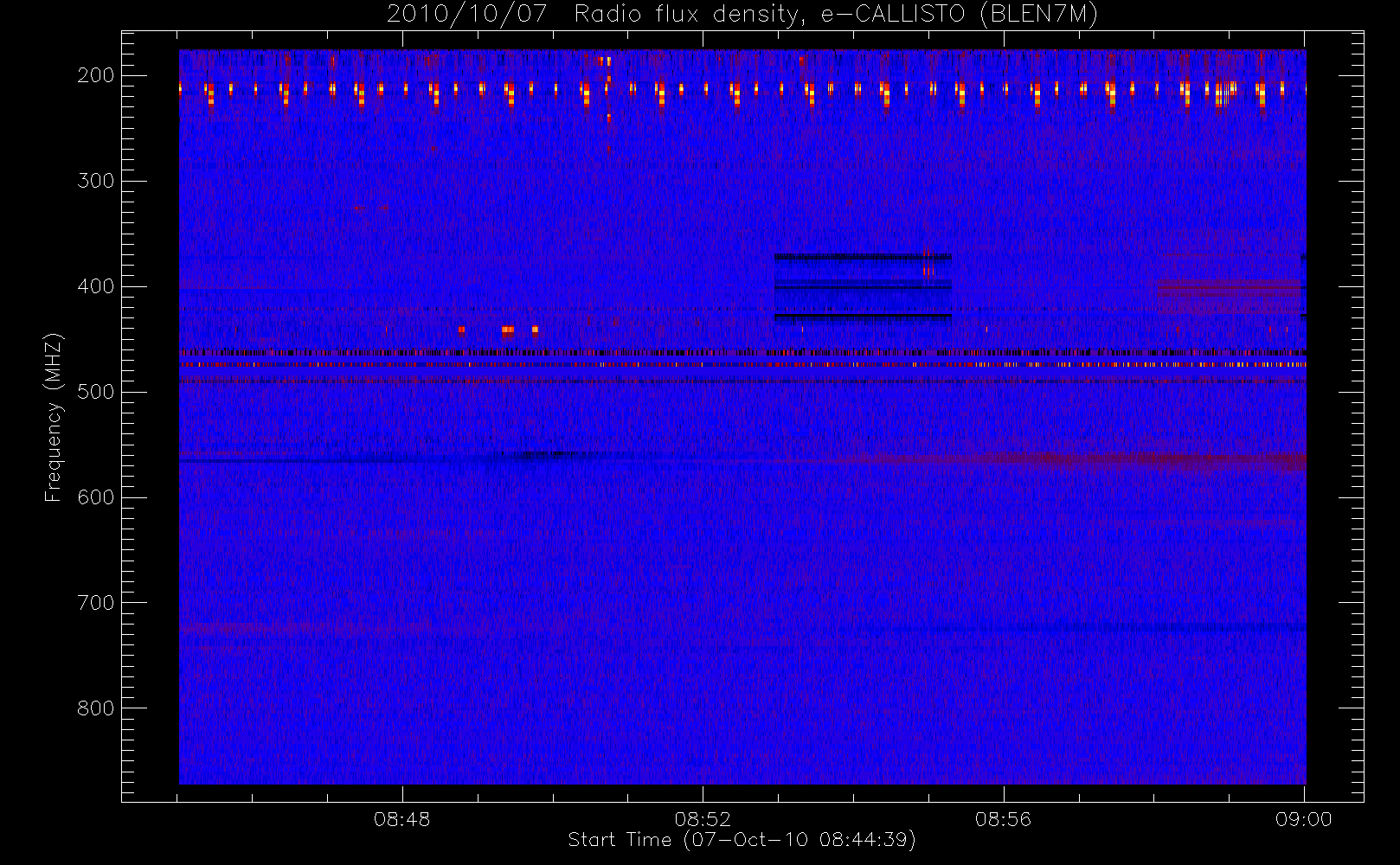Click the bright interference band near 475 MHz
The width and height of the screenshot is (1400, 865).
pos(742,364)
